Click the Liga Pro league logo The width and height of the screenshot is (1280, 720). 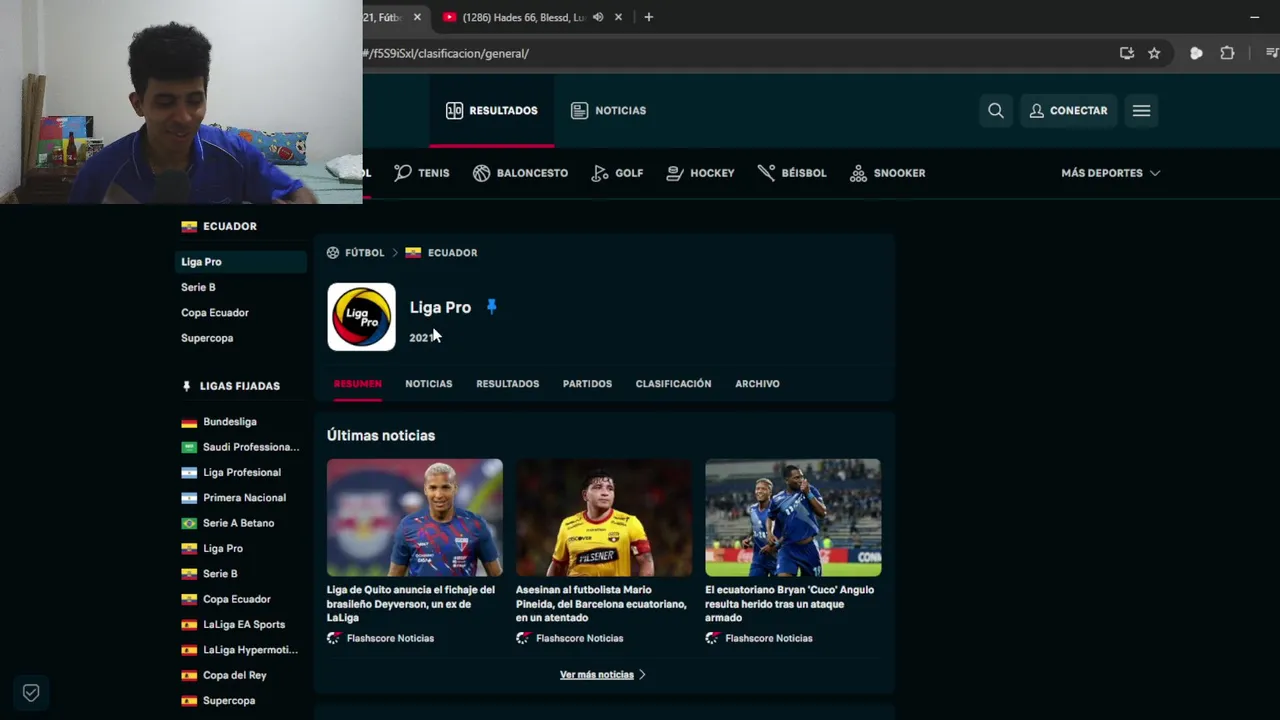361,317
